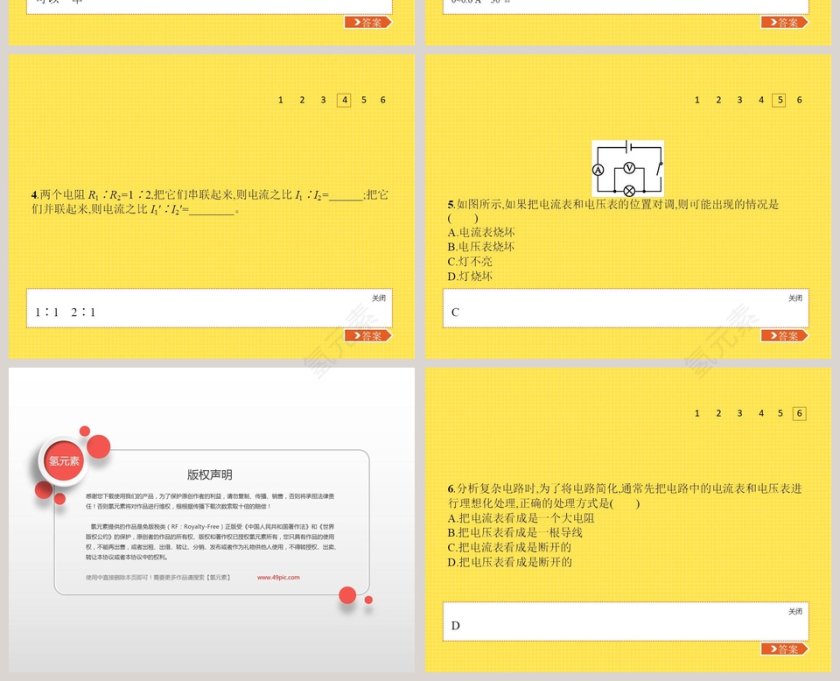Viewport: 840px width, 681px height.
Task: Close the answer box showing 1∶1 2∶1
Action: coord(378,298)
